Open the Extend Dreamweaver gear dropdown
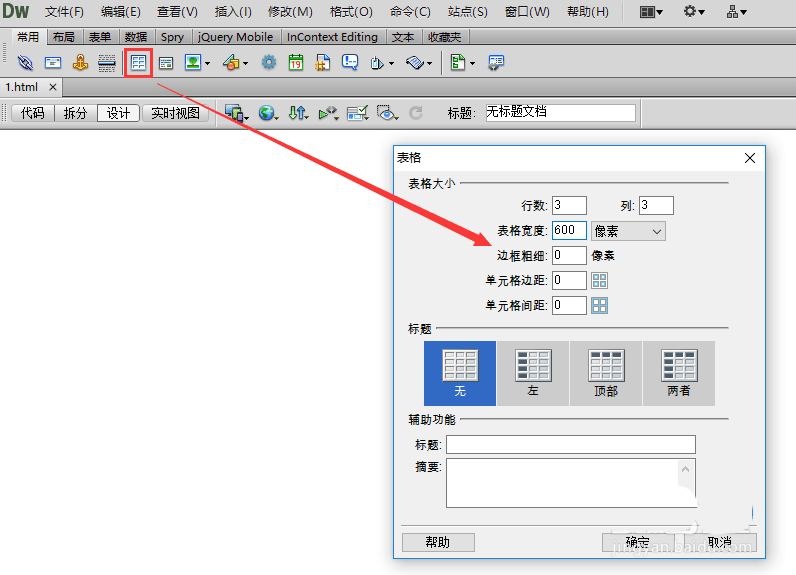This screenshot has height=575, width=796. tap(693, 12)
